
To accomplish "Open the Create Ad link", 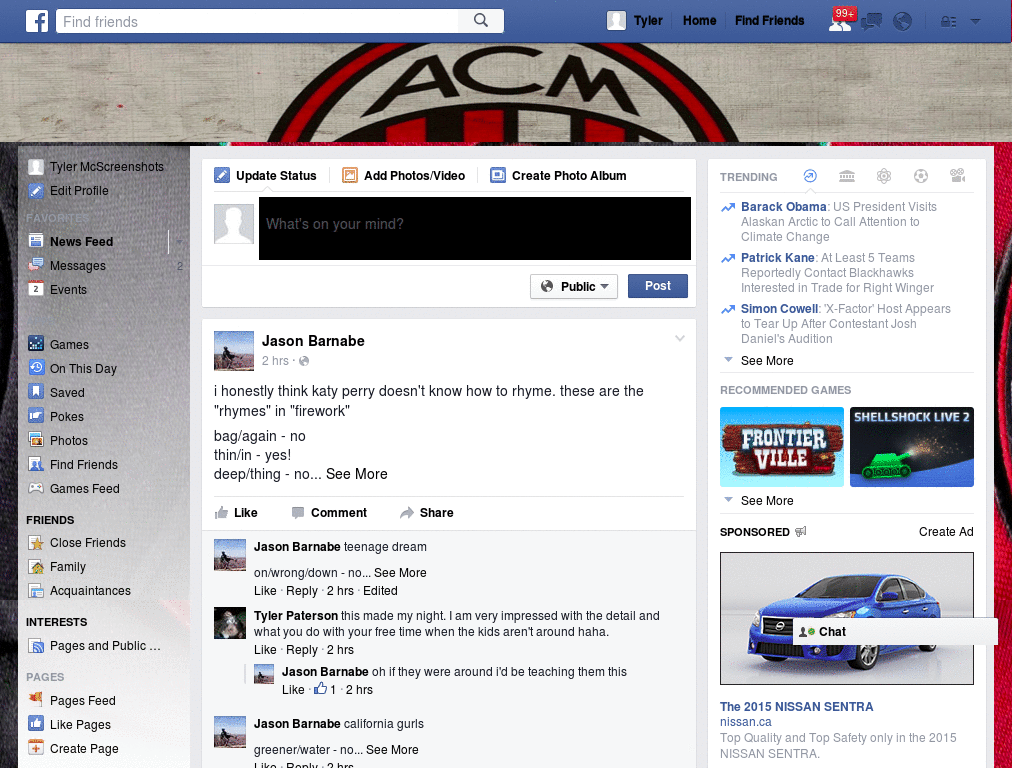I will coord(946,532).
